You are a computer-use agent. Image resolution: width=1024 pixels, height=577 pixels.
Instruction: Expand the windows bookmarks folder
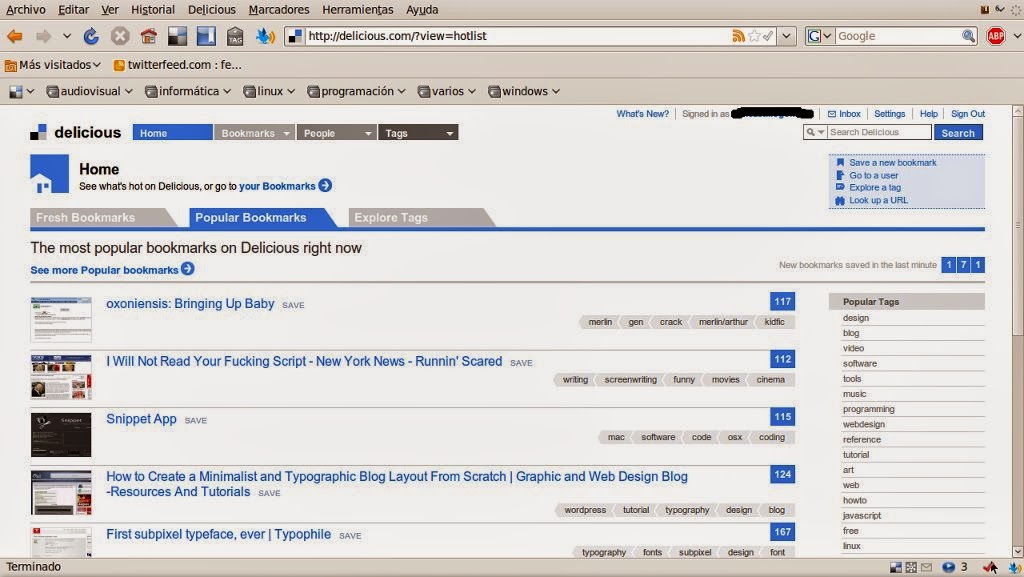pos(524,91)
